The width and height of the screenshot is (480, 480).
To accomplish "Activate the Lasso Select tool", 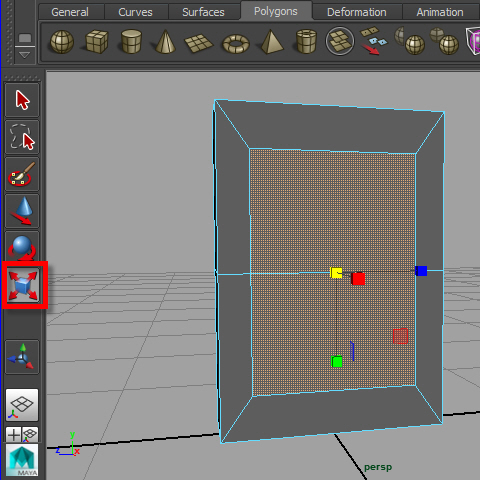I will [x=22, y=137].
